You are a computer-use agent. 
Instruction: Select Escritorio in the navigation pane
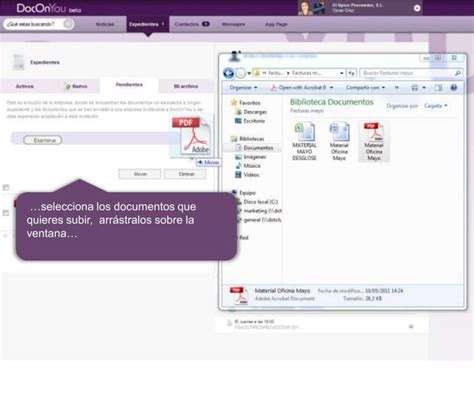click(250, 121)
